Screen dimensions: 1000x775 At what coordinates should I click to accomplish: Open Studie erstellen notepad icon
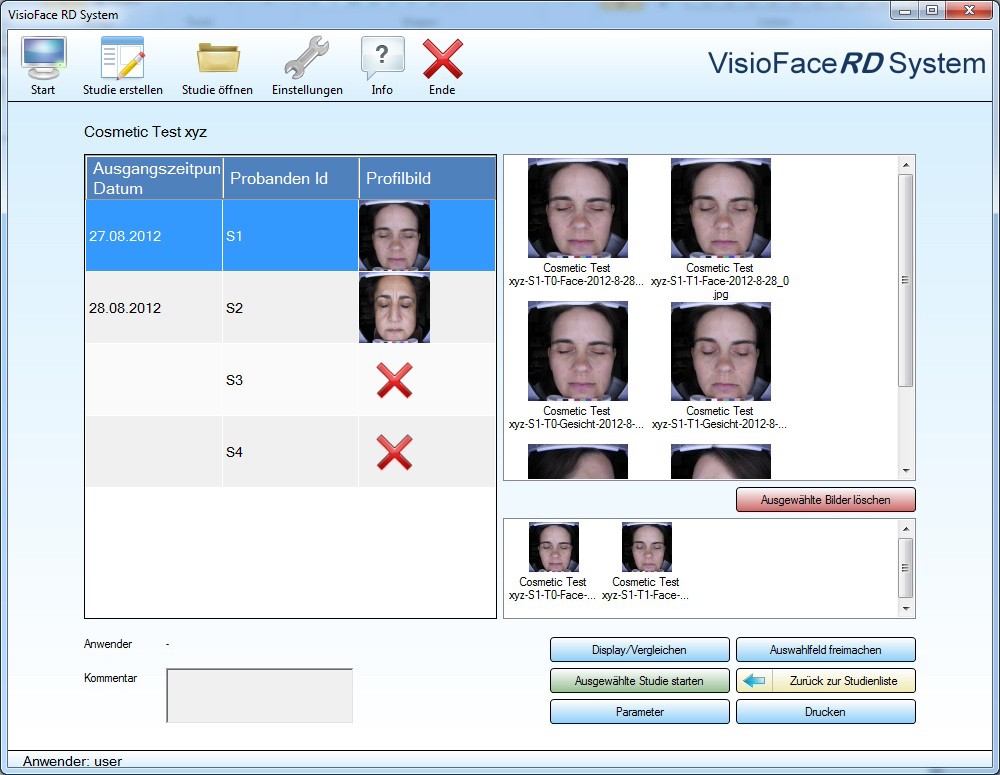122,59
